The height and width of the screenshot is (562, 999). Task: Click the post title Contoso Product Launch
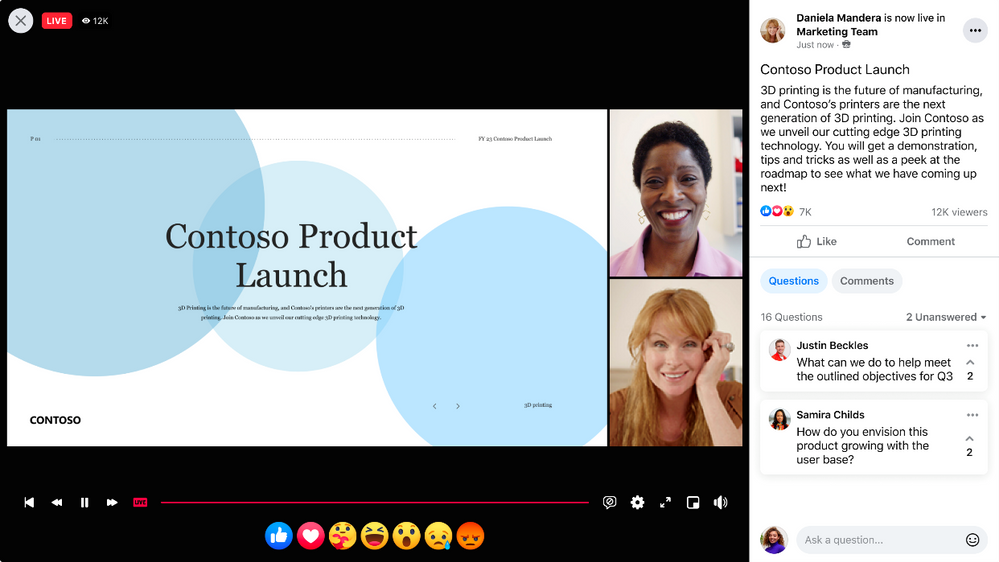tap(835, 69)
